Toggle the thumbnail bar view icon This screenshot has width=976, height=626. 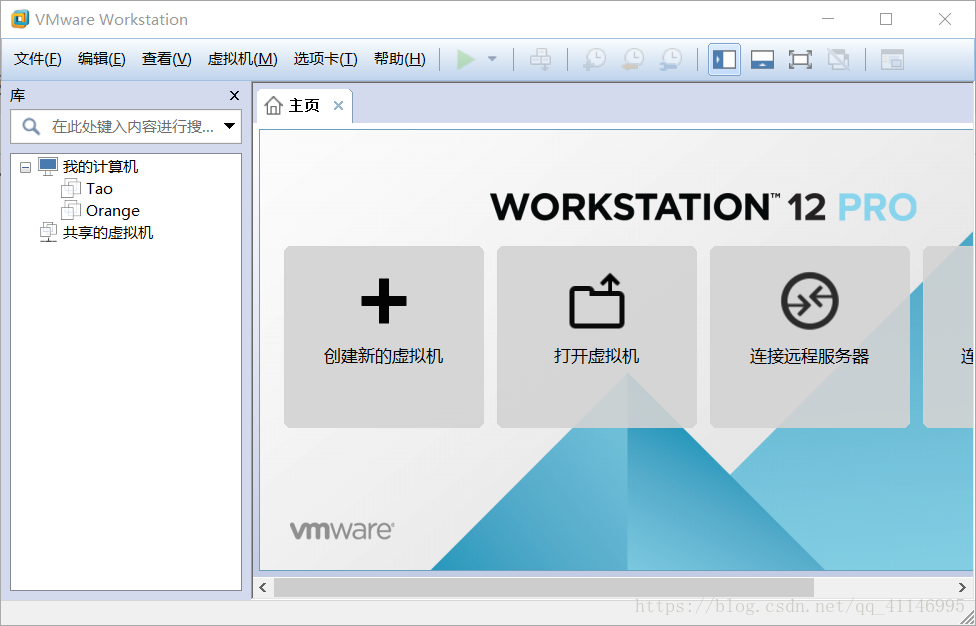point(762,60)
